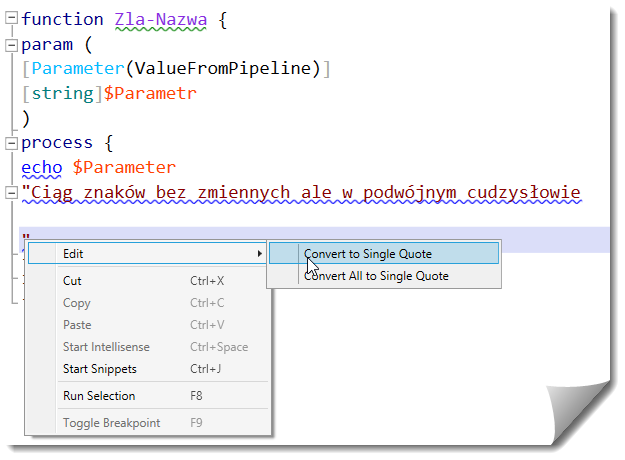Click Start Intellisense menu entry
Viewport: 625px width, 460px height.
pyautogui.click(x=106, y=347)
